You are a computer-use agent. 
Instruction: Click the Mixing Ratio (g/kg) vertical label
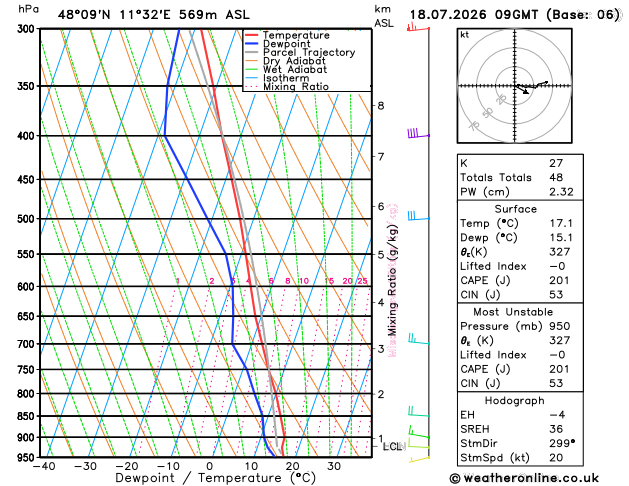point(392,280)
